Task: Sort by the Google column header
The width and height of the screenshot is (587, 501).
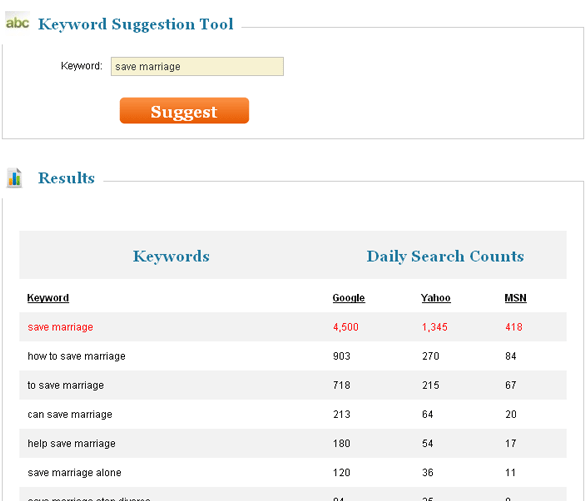Action: coord(349,298)
